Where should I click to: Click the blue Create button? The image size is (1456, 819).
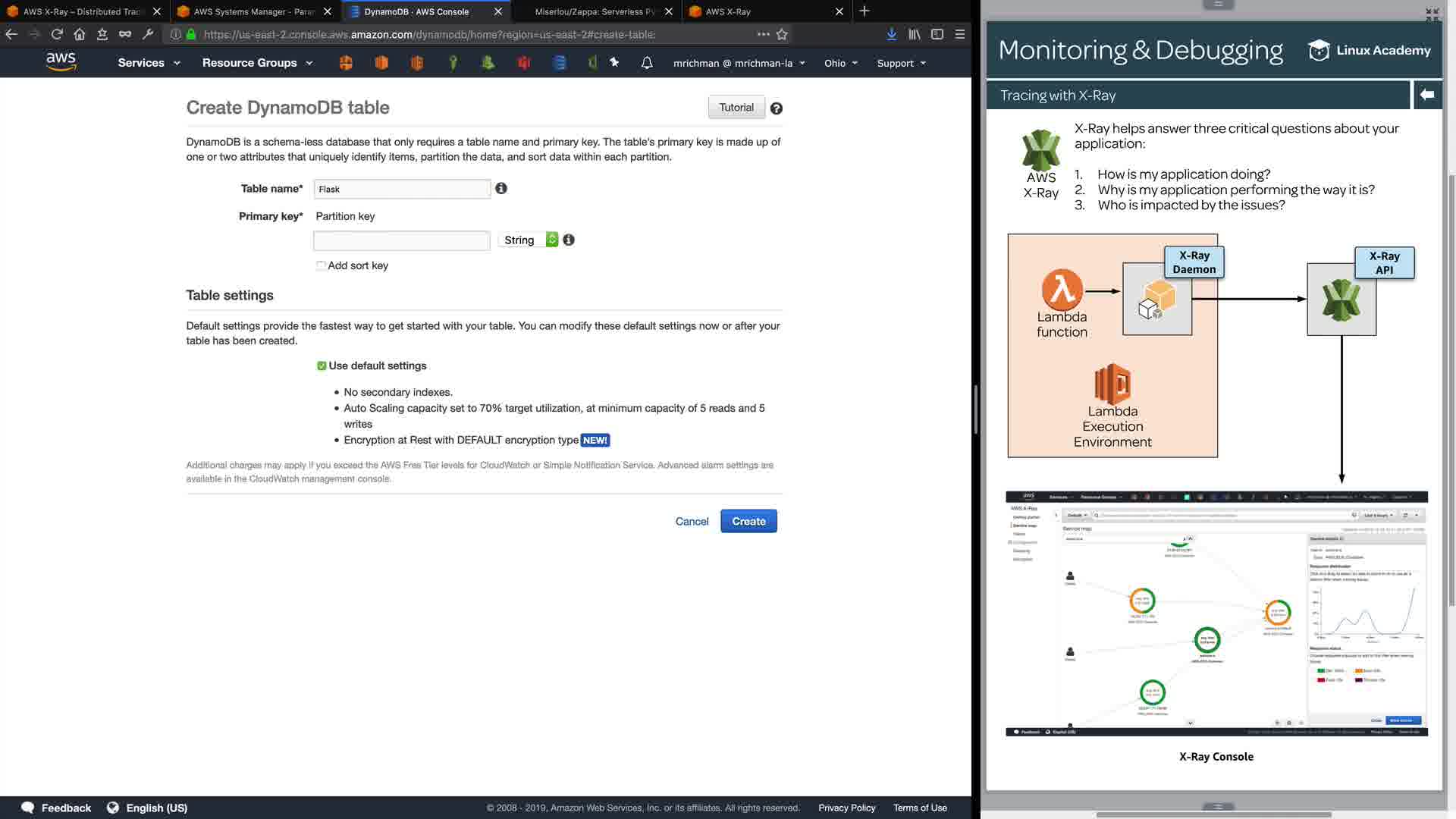748,521
